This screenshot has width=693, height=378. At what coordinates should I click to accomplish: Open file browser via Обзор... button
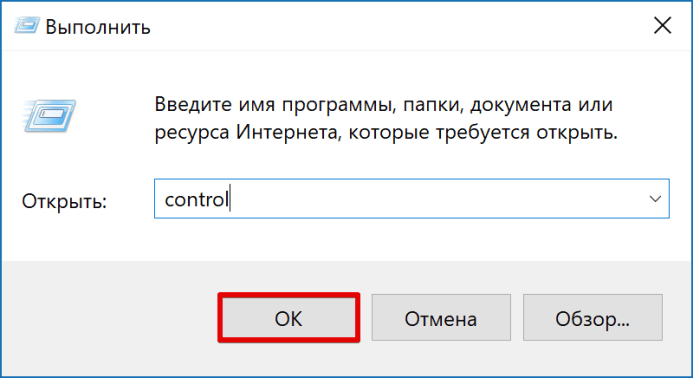click(x=592, y=317)
